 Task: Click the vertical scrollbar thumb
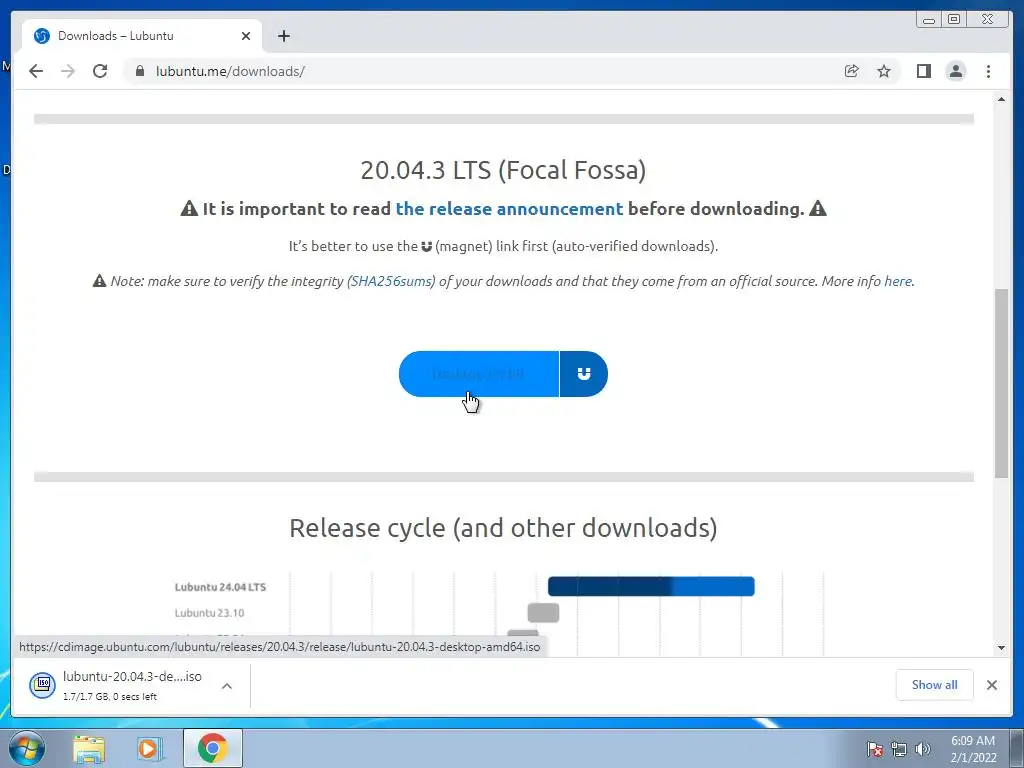pyautogui.click(x=1001, y=384)
